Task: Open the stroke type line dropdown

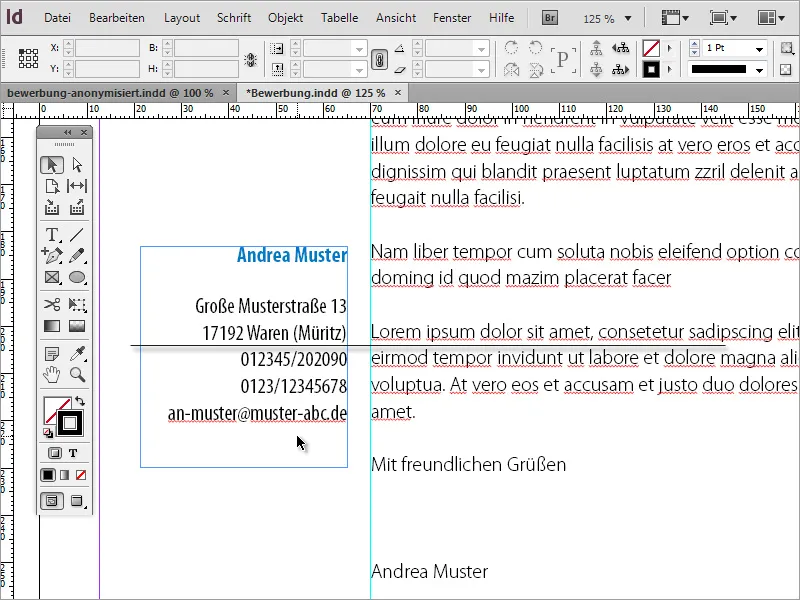Action: tap(759, 70)
